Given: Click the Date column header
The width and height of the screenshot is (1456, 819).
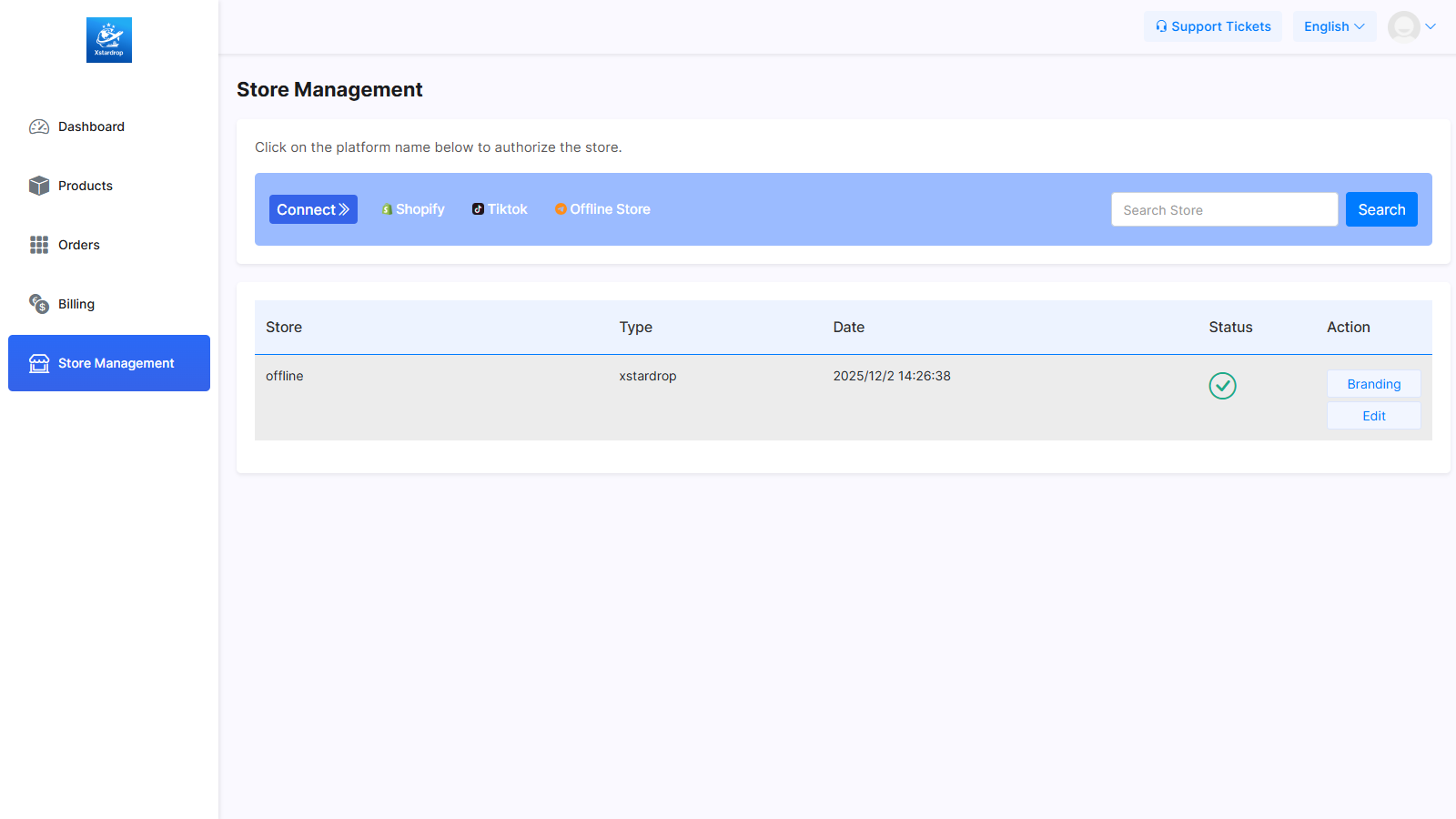Looking at the screenshot, I should click(849, 328).
